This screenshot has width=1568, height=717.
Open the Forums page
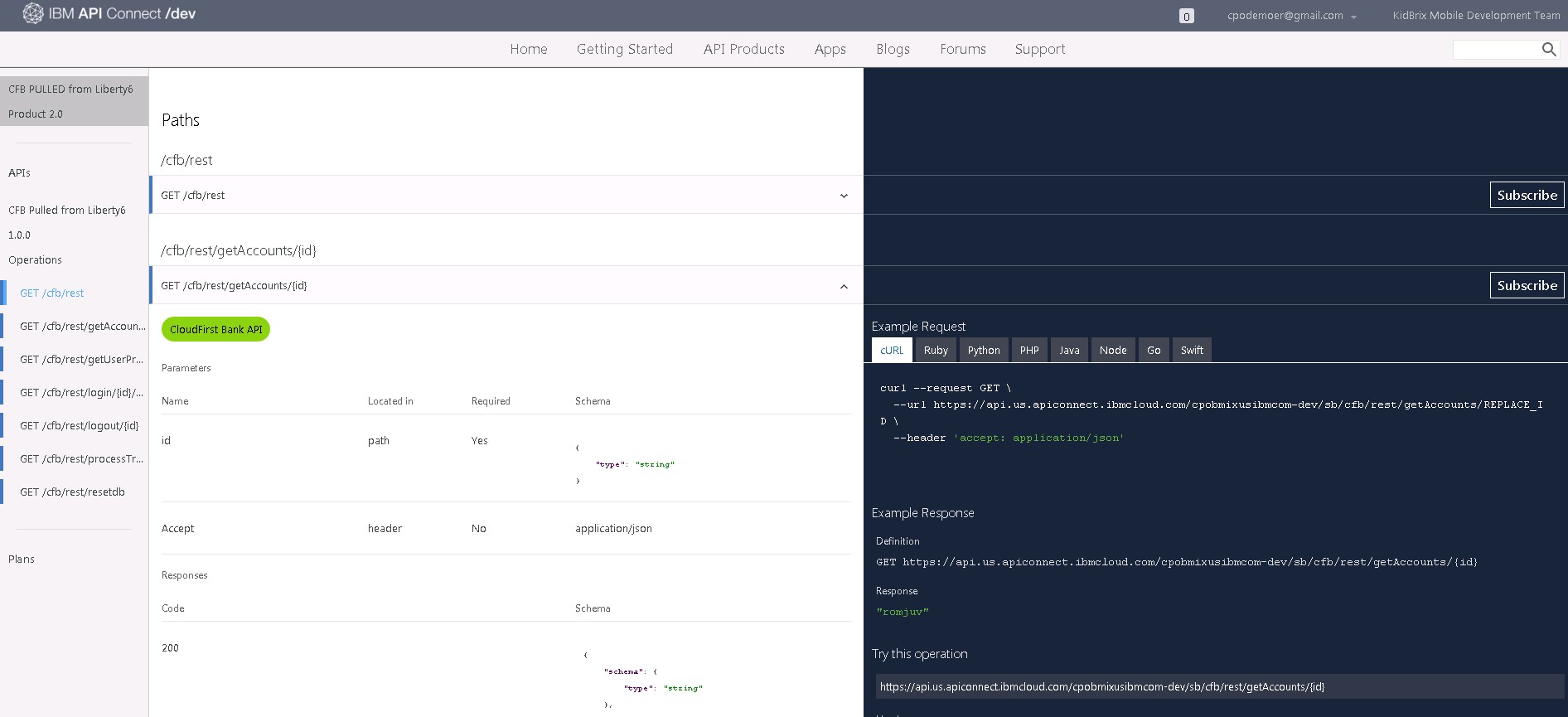click(x=963, y=50)
